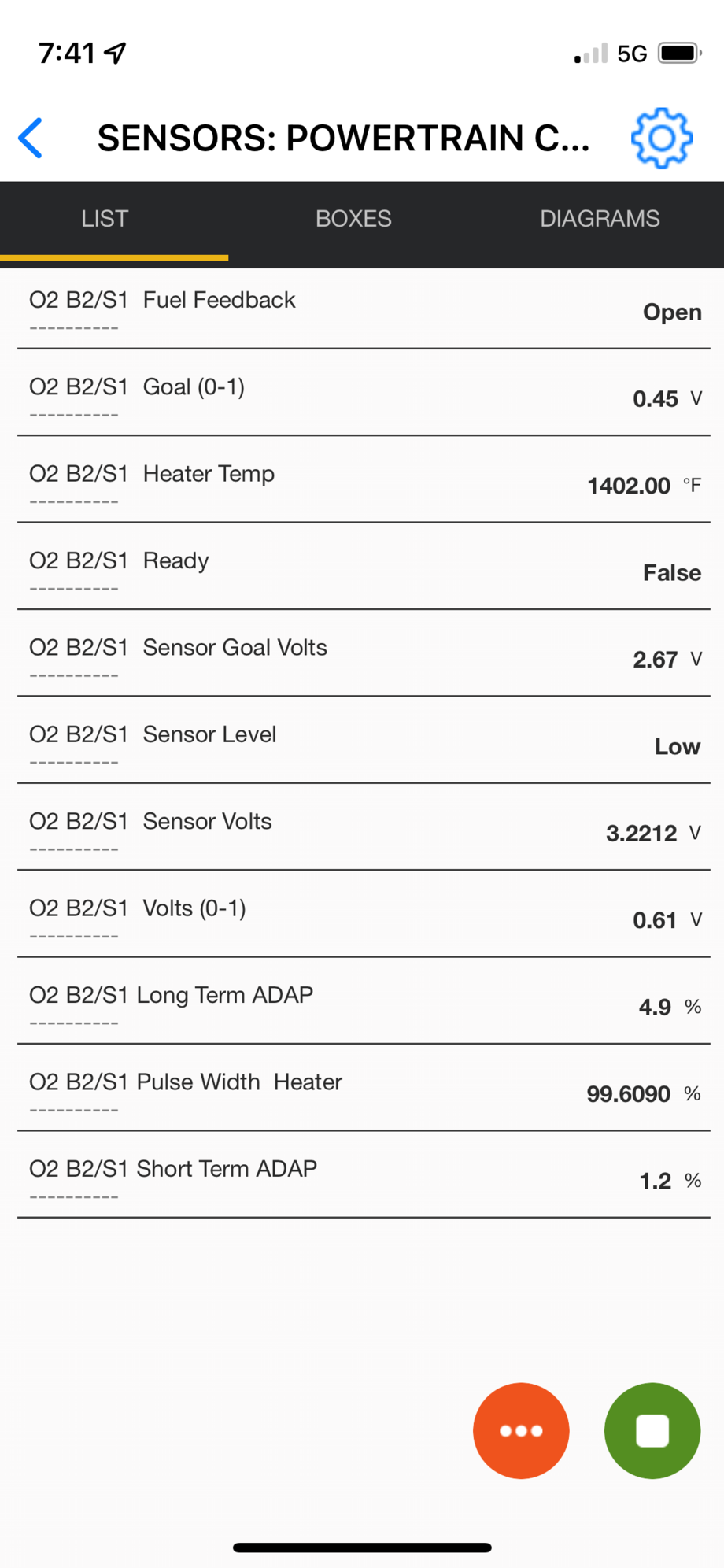This screenshot has height=1568, width=724.
Task: Tap the O2 B2/S1 Ready row
Action: [x=362, y=568]
